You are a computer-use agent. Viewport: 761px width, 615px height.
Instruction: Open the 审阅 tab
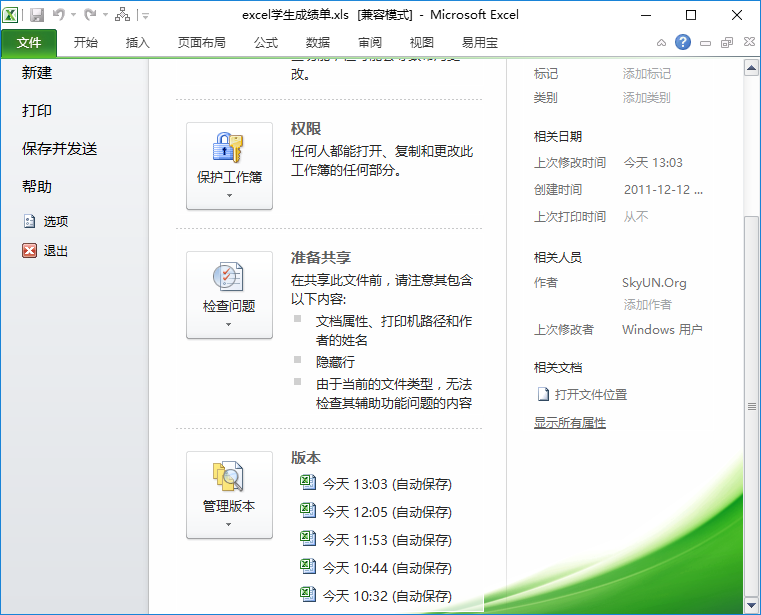coord(370,43)
